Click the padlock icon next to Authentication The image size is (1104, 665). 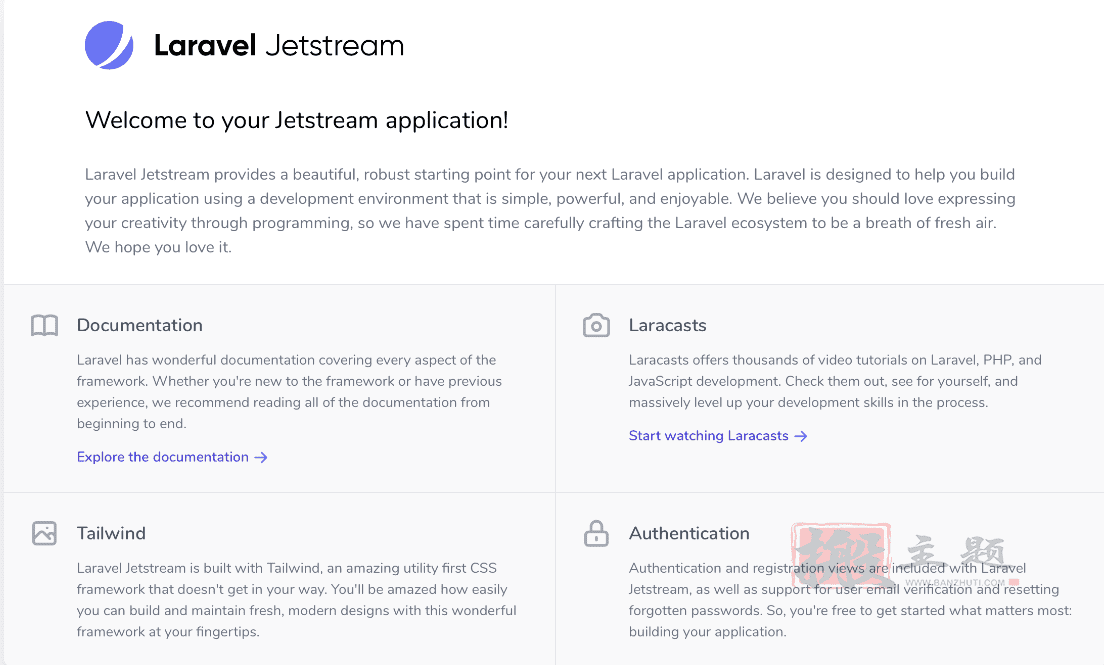[x=596, y=533]
